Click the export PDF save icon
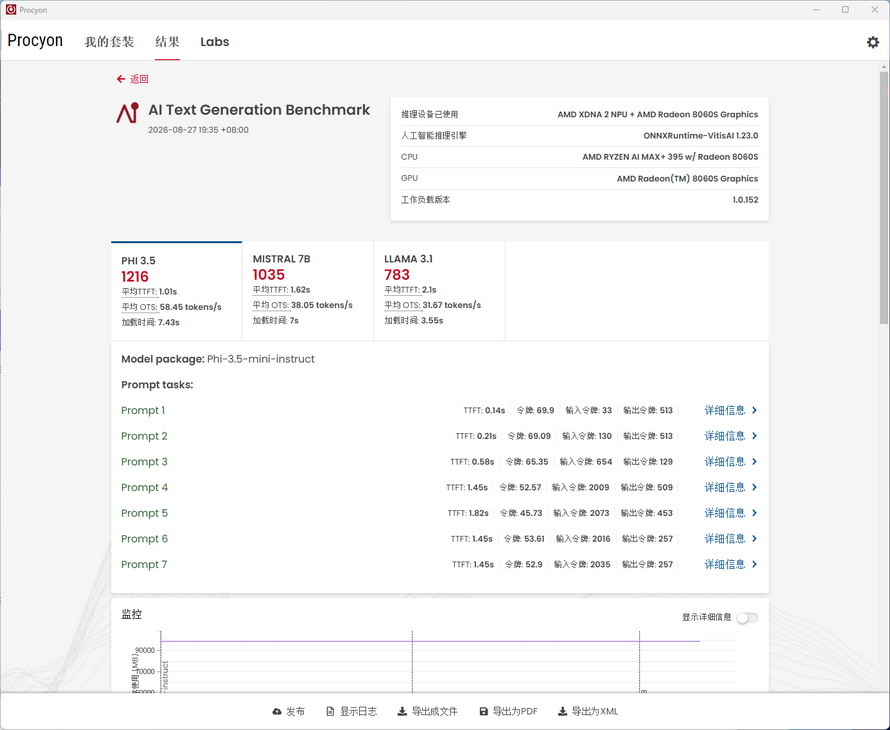 coord(484,711)
